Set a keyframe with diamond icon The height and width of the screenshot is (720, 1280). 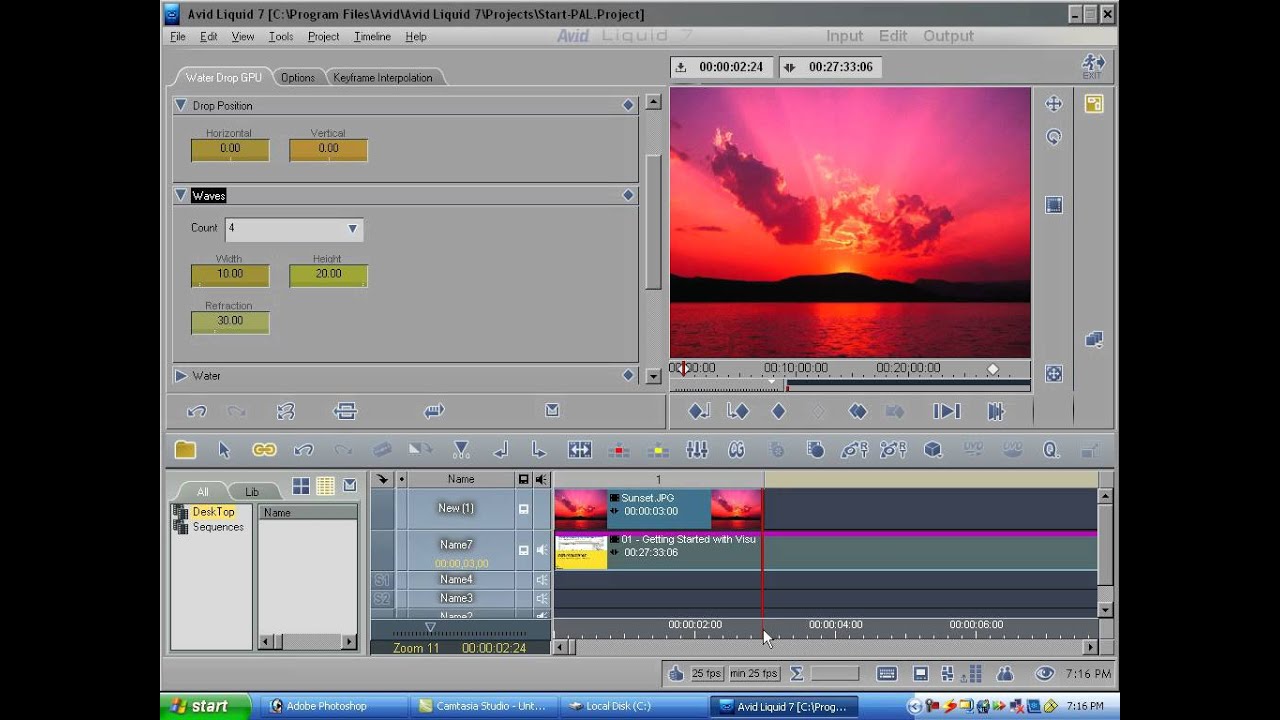pyautogui.click(x=778, y=411)
